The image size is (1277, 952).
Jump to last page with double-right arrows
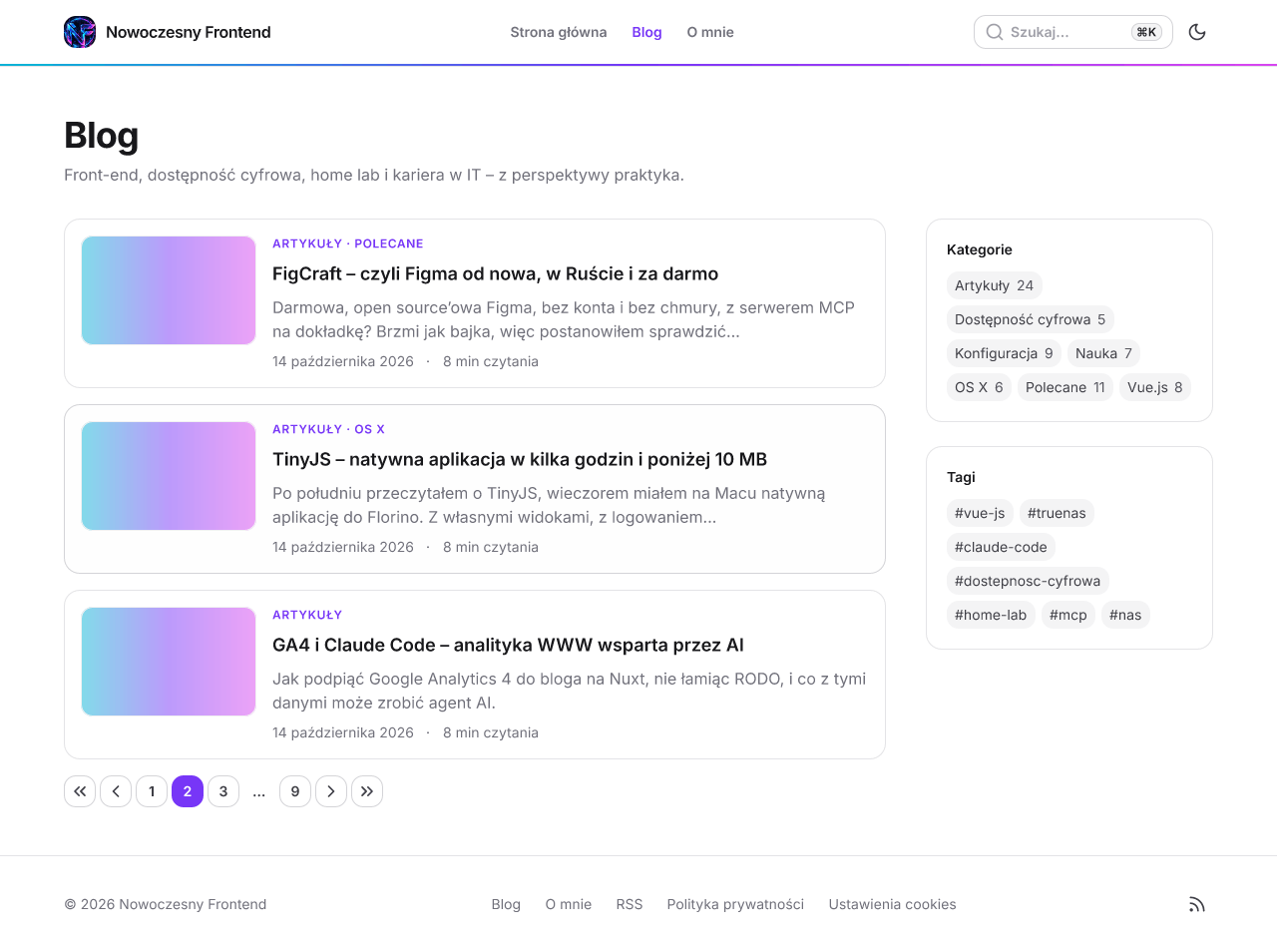pos(367,791)
